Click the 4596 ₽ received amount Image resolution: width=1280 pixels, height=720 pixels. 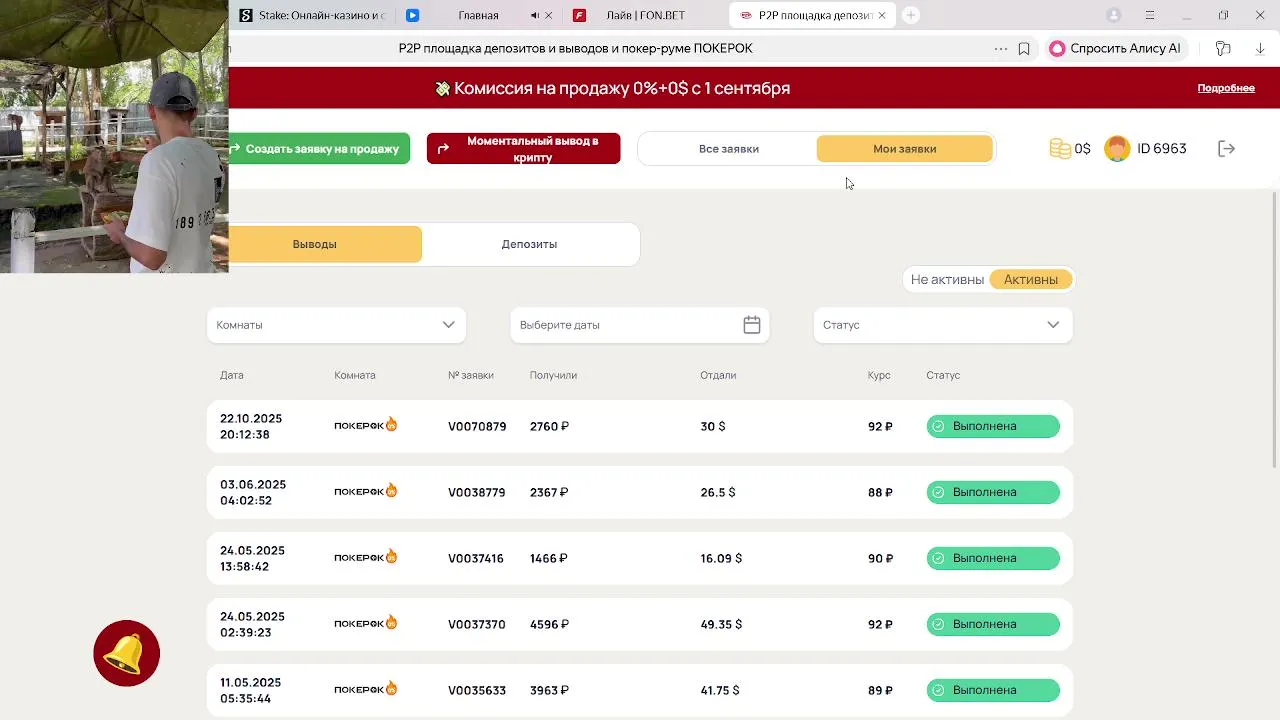(x=549, y=624)
